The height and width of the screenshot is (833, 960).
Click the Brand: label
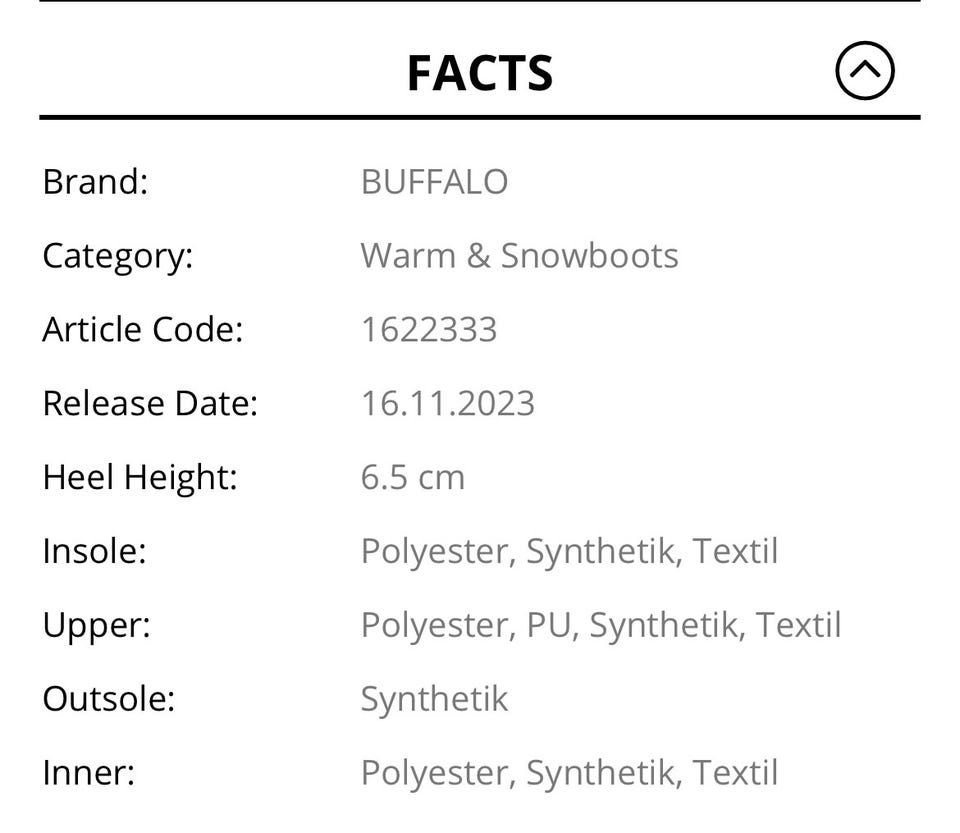click(95, 182)
